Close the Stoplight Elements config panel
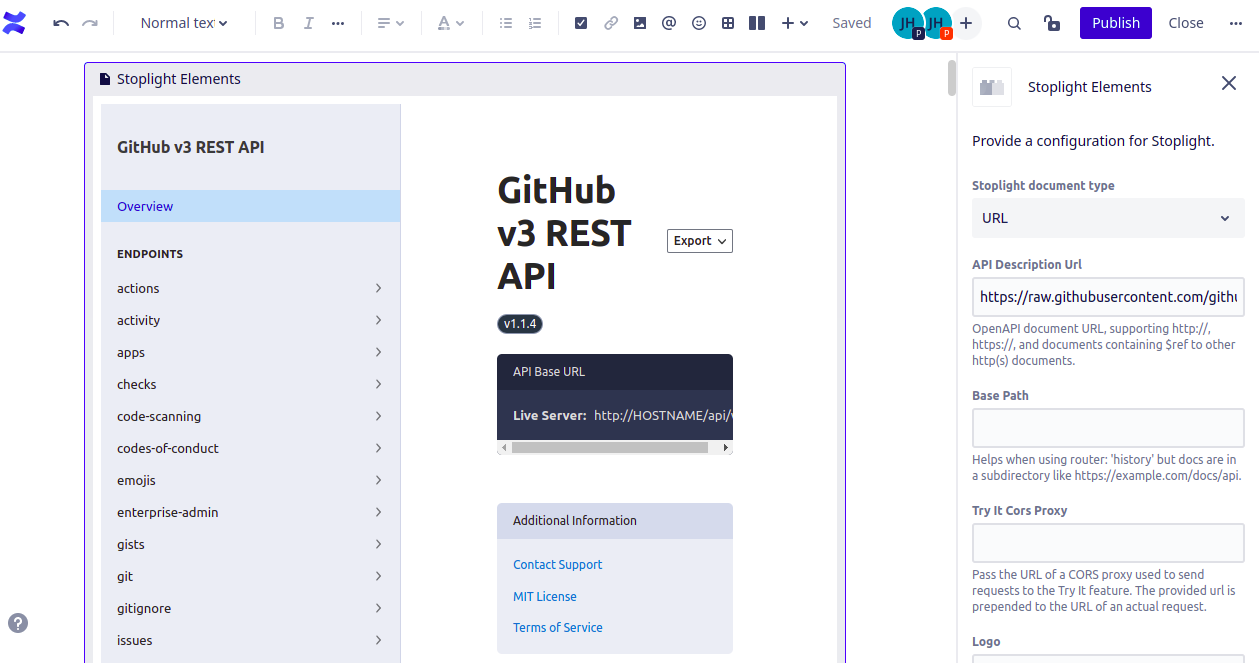Image resolution: width=1259 pixels, height=663 pixels. click(1229, 83)
